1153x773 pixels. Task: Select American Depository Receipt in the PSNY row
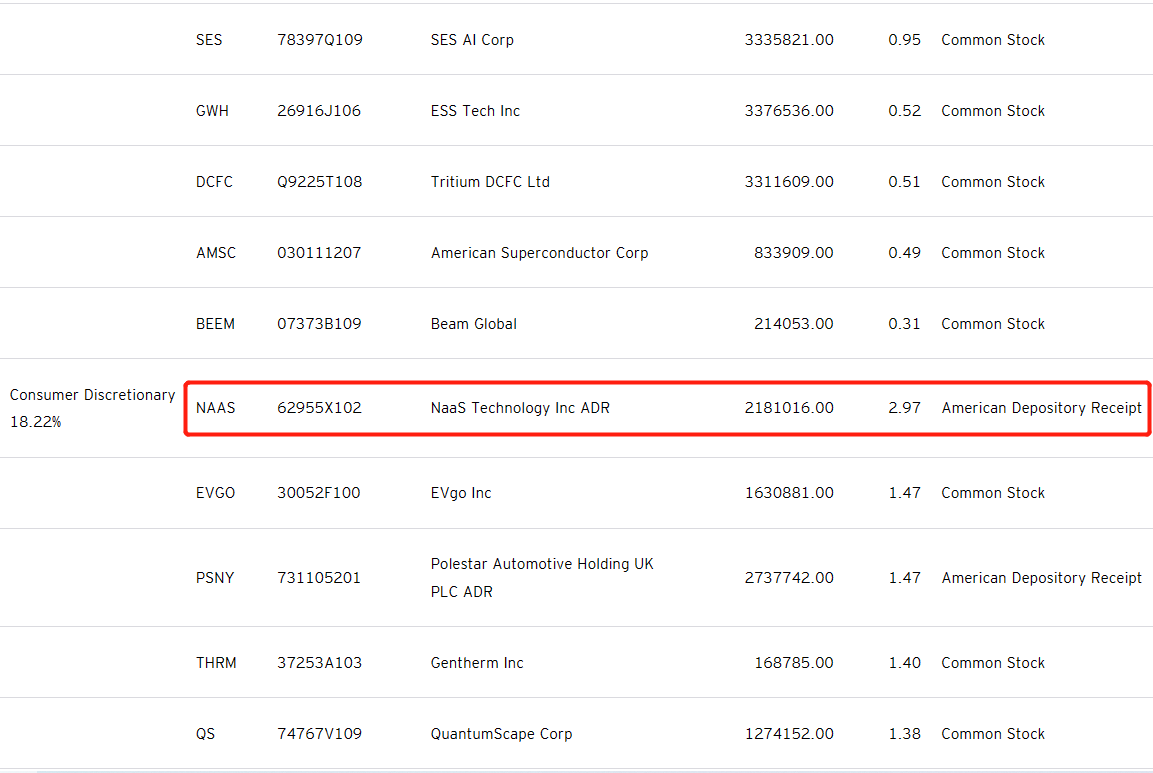(x=1041, y=578)
